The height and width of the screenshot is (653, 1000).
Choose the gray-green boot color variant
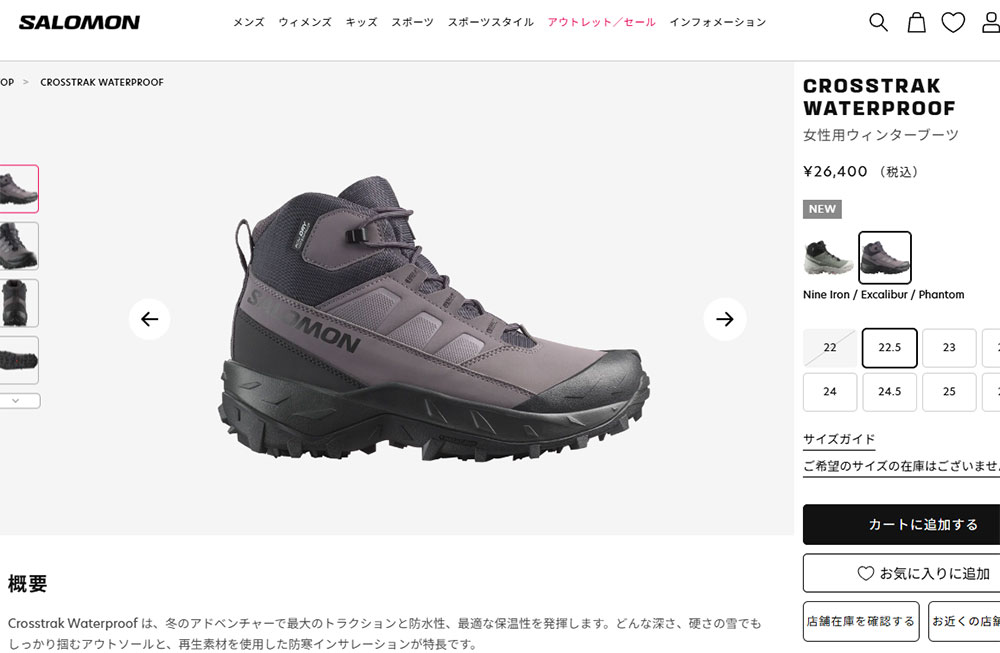pyautogui.click(x=828, y=258)
